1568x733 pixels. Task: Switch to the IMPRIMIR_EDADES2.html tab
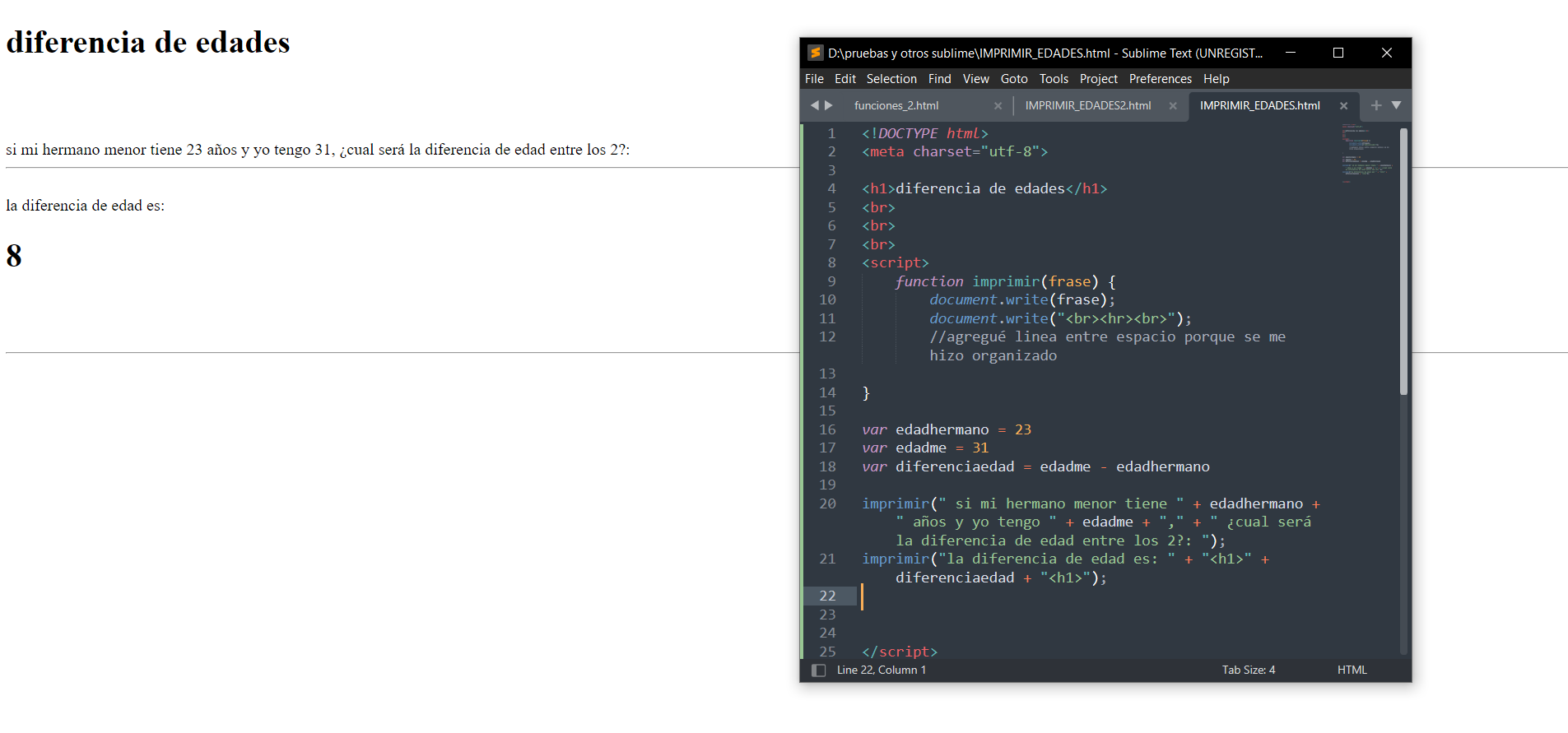pyautogui.click(x=1088, y=106)
